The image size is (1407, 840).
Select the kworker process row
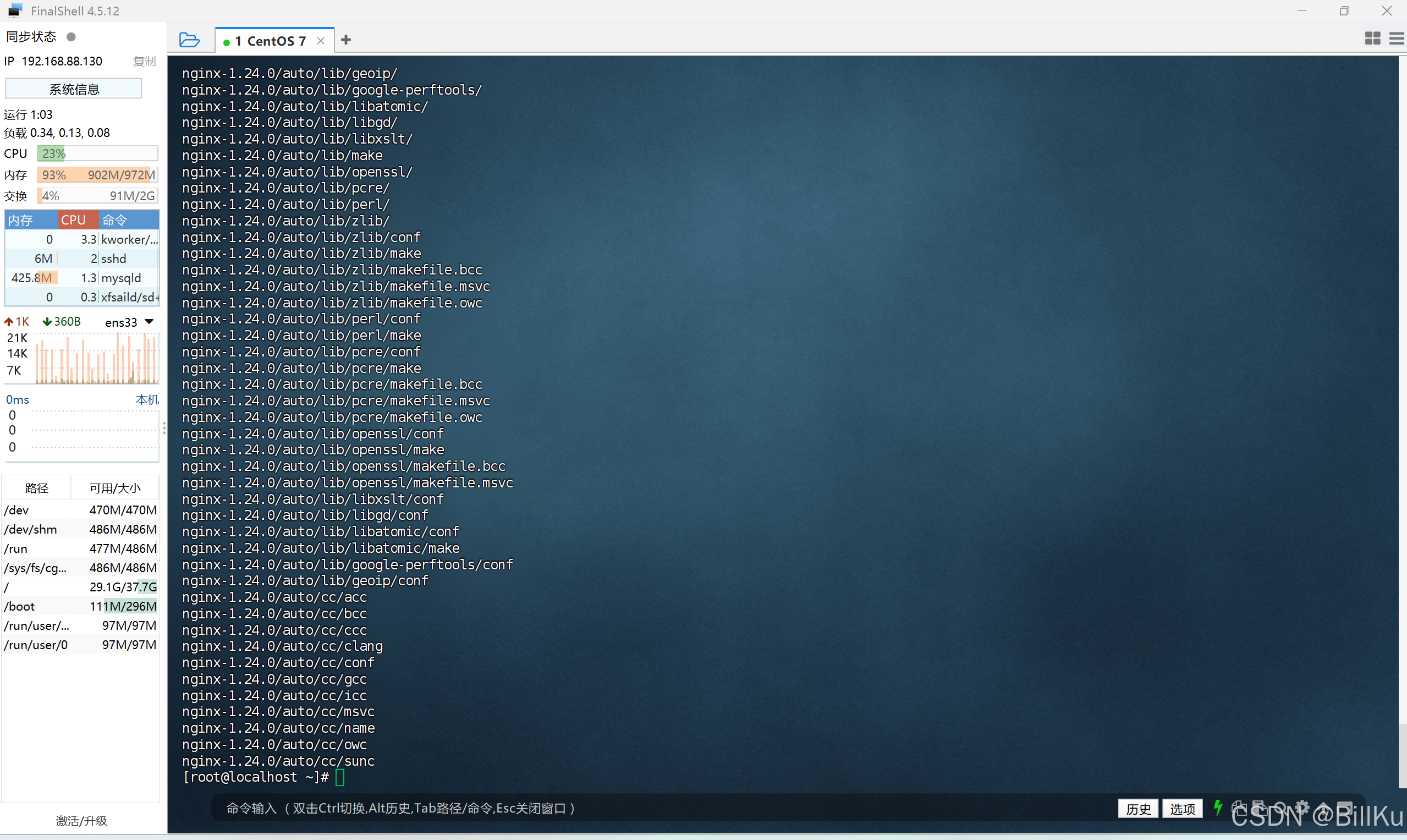click(x=82, y=239)
